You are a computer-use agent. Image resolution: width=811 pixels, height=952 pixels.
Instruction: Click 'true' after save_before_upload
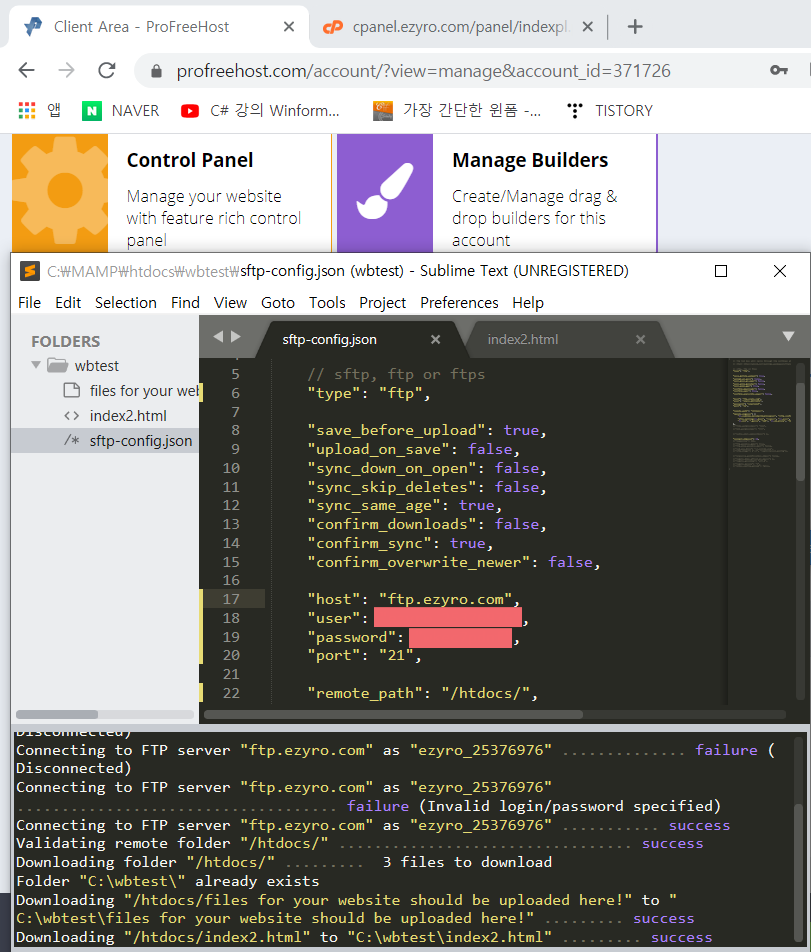pyautogui.click(x=521, y=430)
